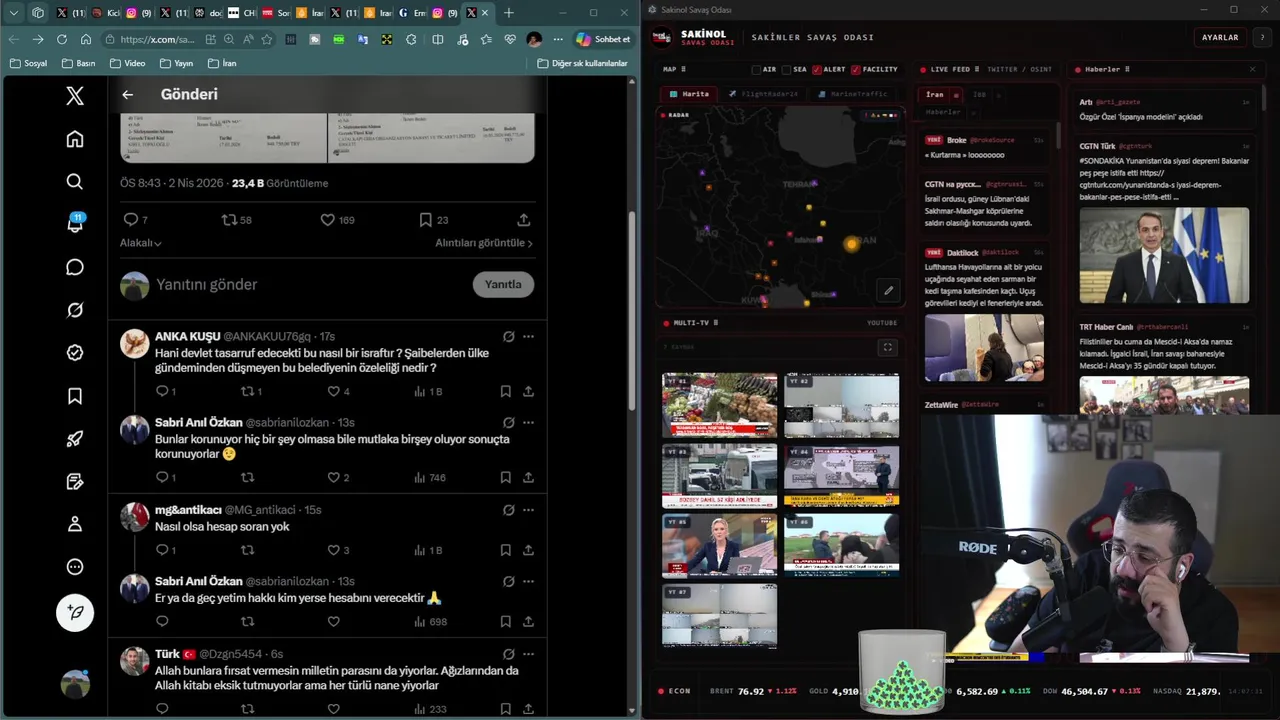1280x720 pixels.
Task: Refresh the browser page
Action: (x=61, y=39)
